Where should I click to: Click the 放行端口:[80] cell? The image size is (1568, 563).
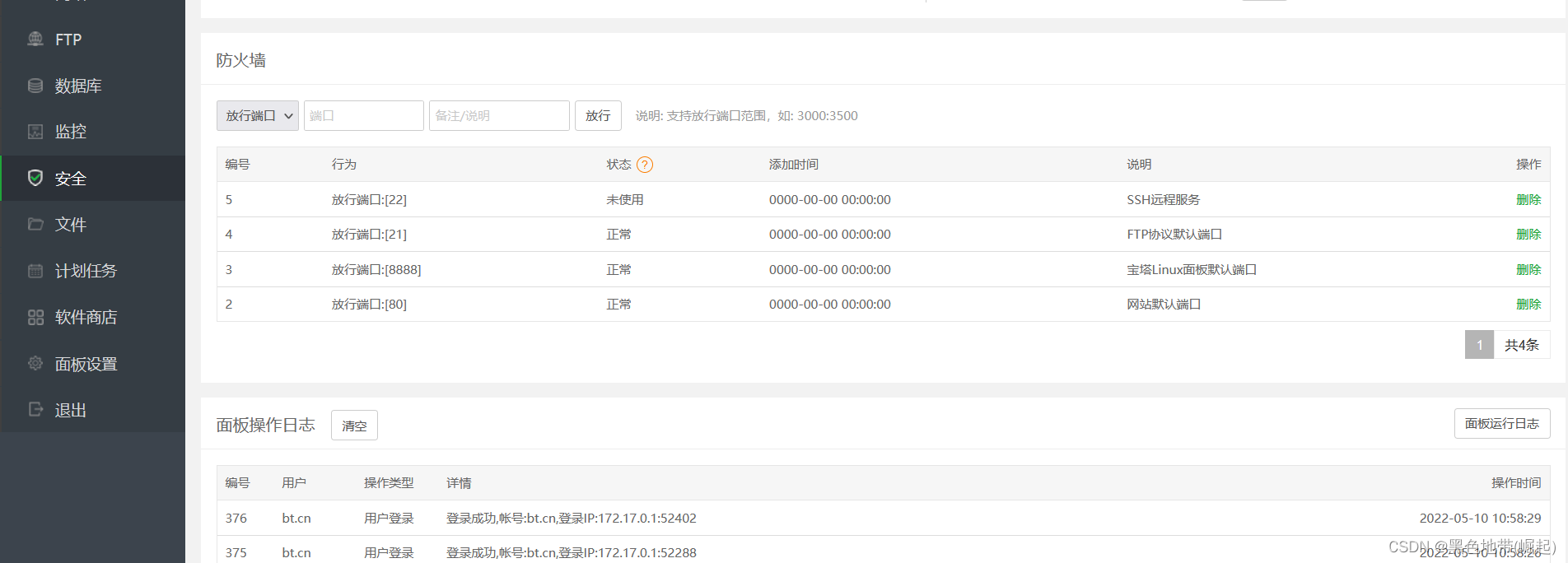(x=369, y=305)
